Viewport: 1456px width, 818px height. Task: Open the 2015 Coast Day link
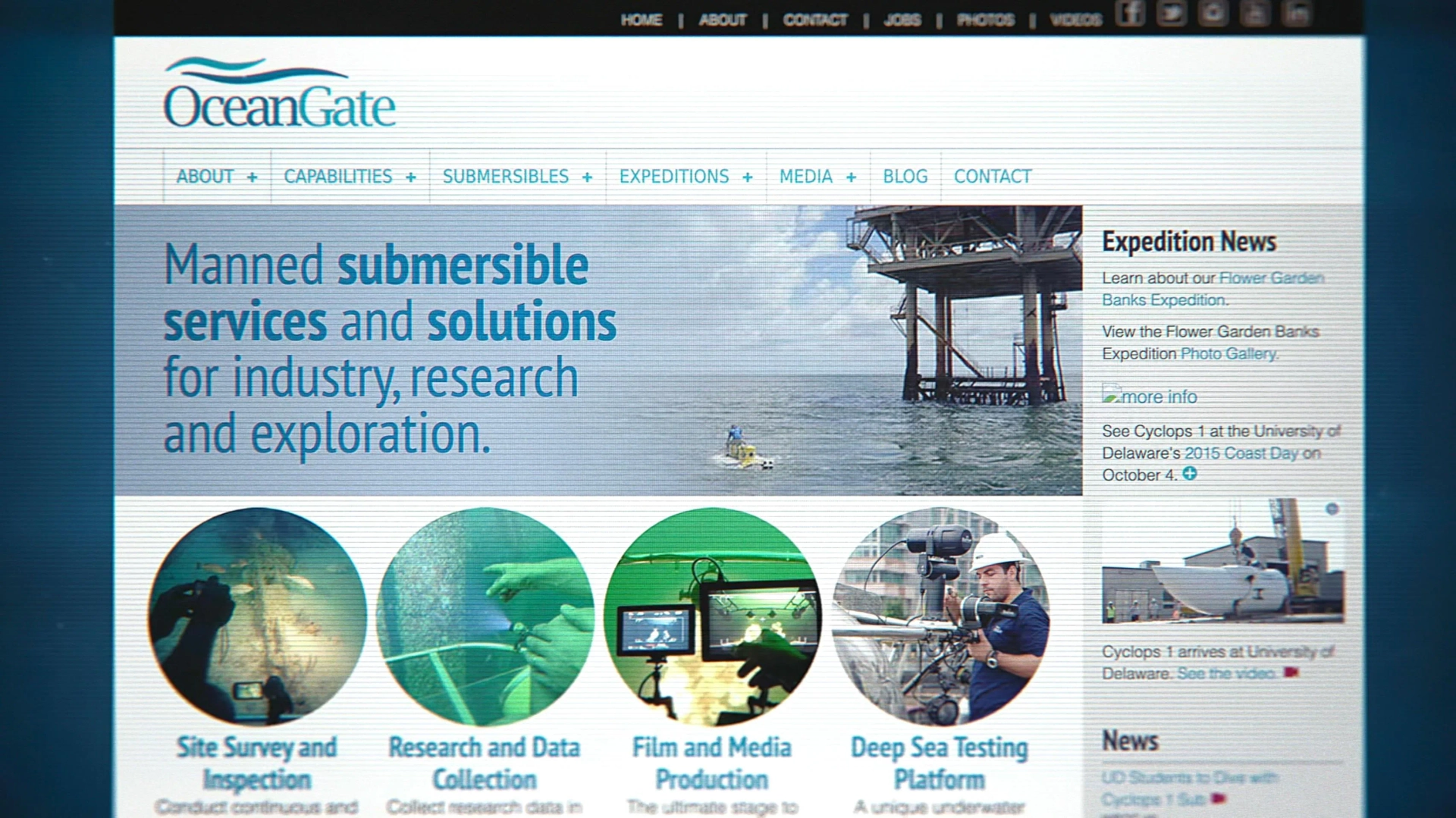(x=1242, y=453)
